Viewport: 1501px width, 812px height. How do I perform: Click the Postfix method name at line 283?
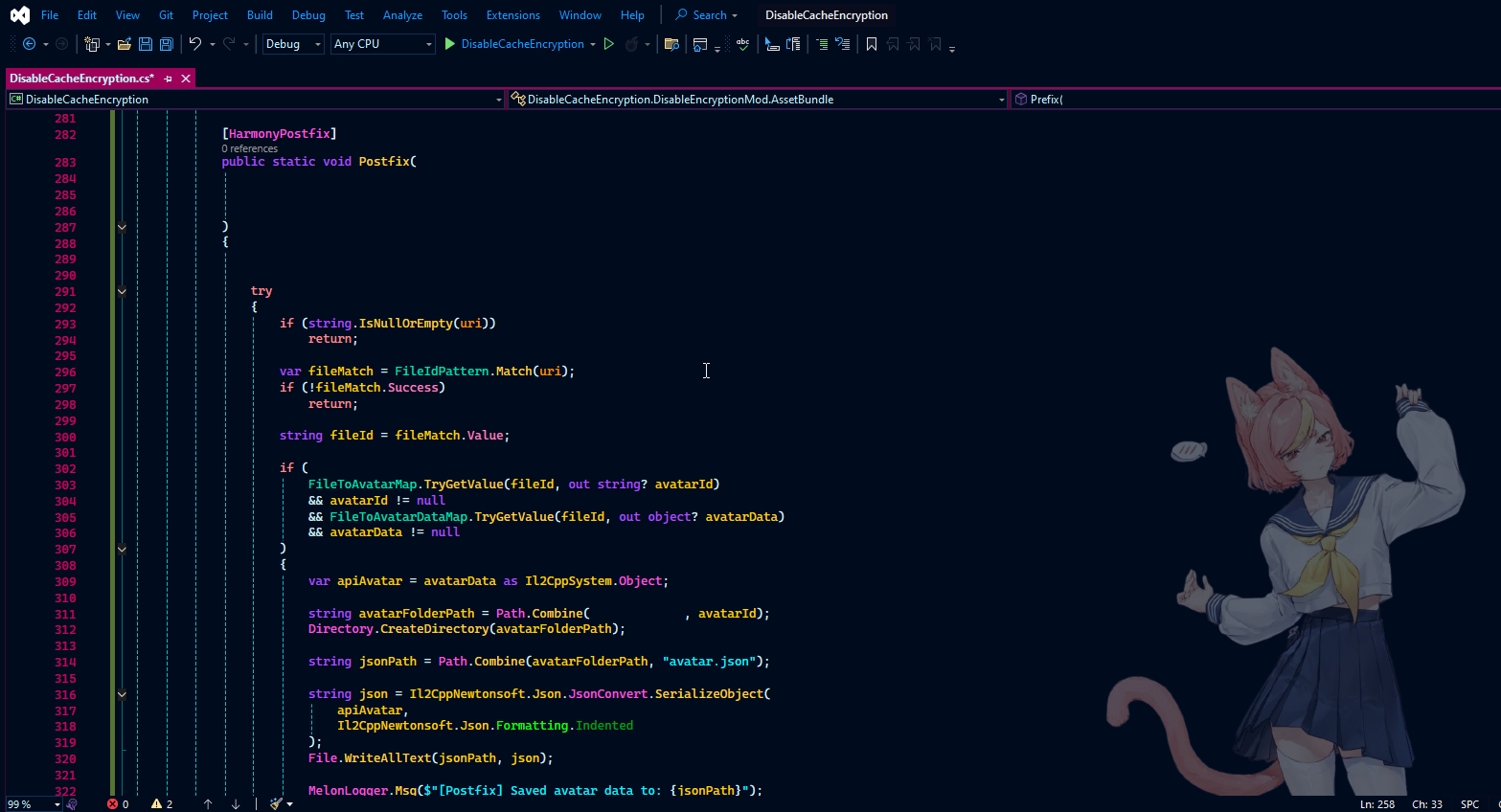pos(384,162)
